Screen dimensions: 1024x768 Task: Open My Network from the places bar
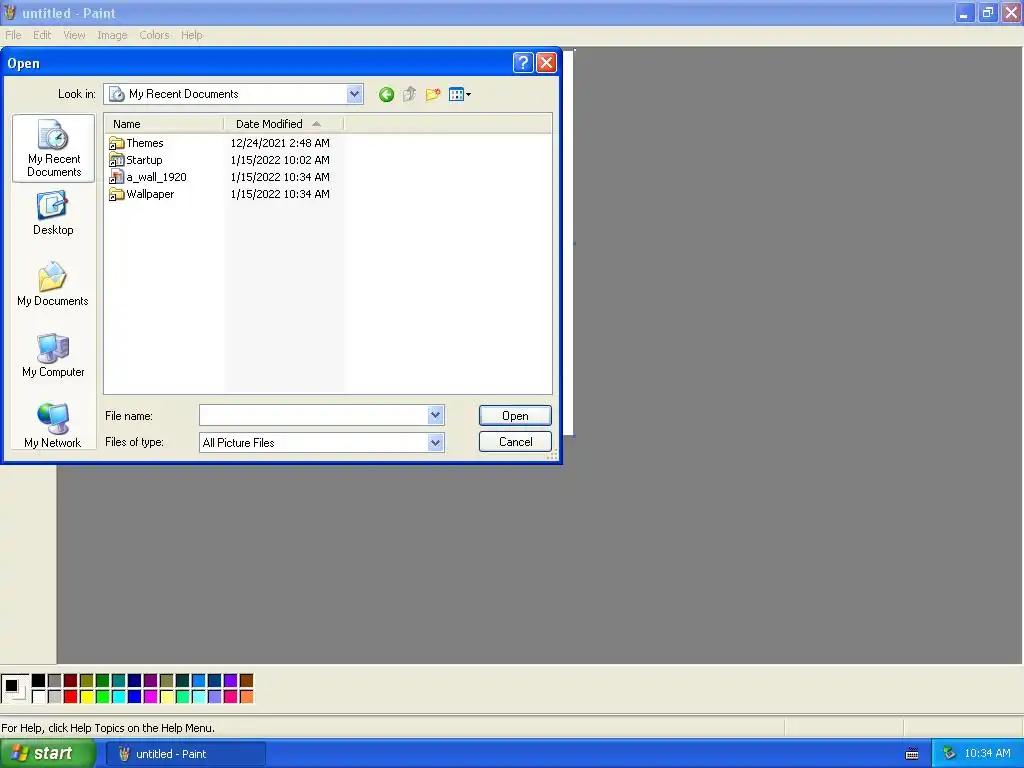pyautogui.click(x=53, y=426)
